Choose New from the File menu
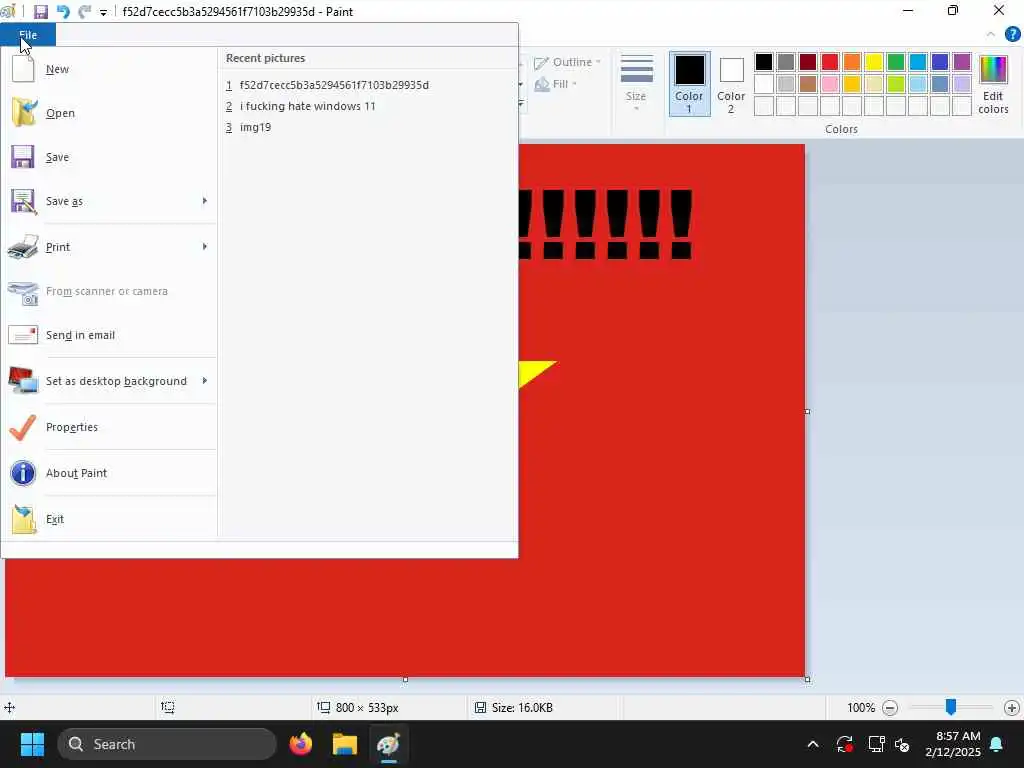Viewport: 1024px width, 768px height. 110,69
